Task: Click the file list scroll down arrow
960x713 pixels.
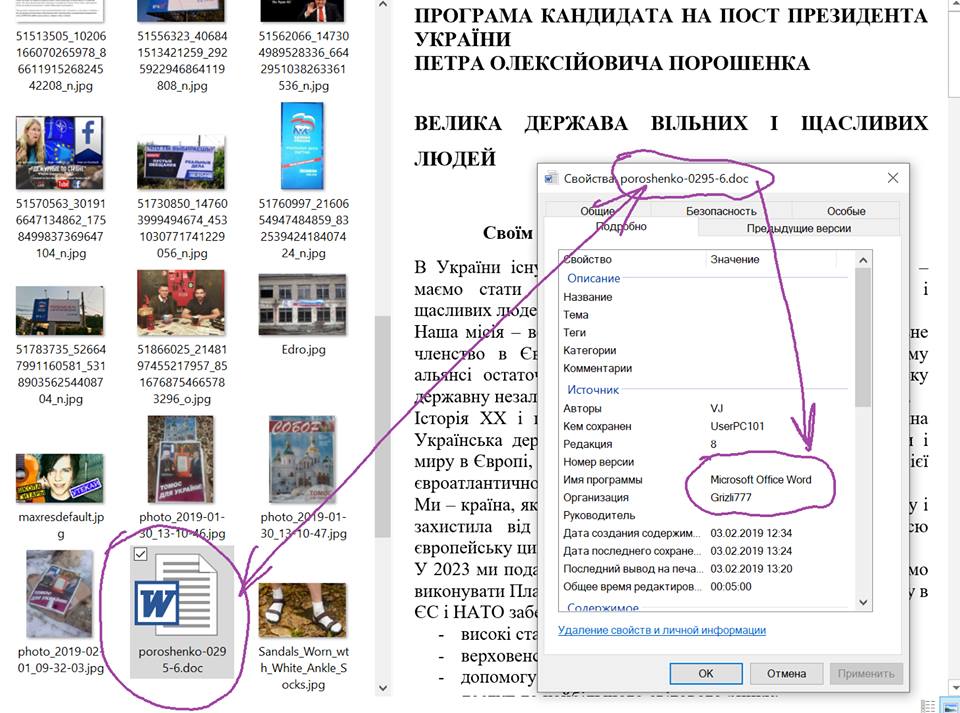Action: click(383, 688)
